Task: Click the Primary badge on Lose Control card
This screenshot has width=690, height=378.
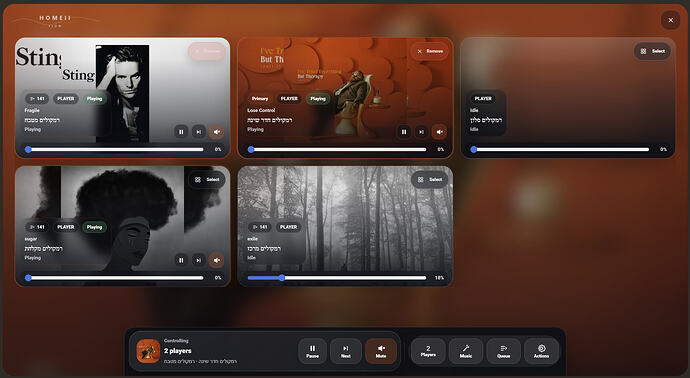Action: tap(260, 99)
